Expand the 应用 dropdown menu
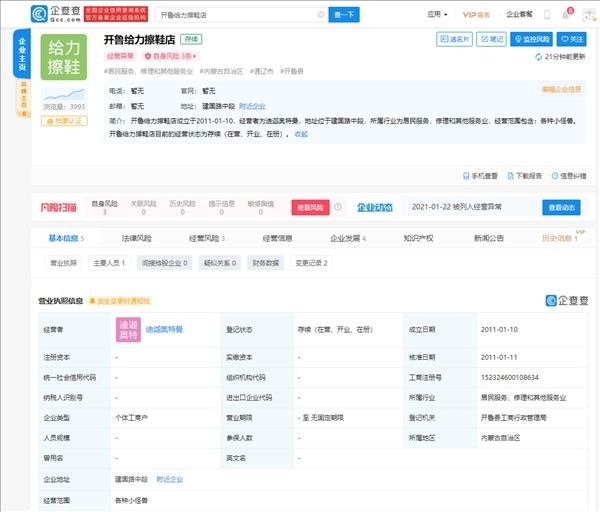 [x=435, y=15]
